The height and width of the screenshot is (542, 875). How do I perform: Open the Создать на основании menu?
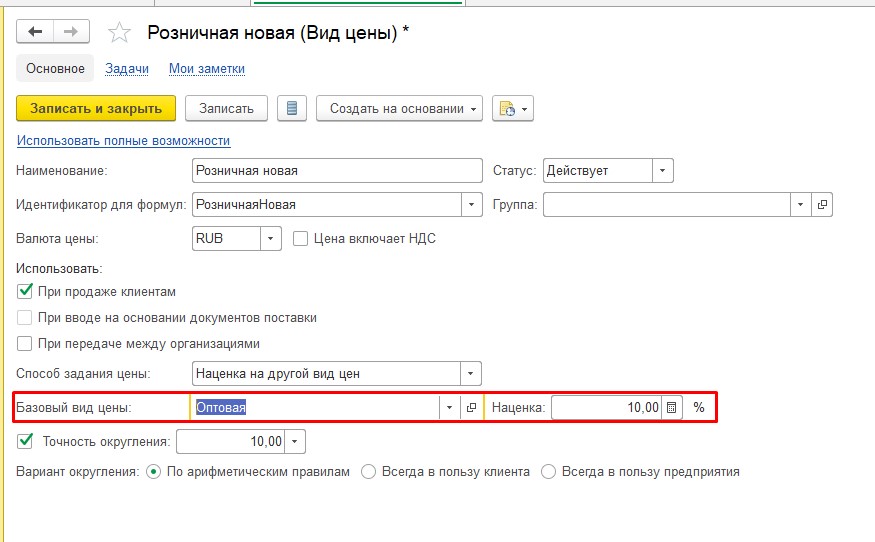[x=399, y=108]
